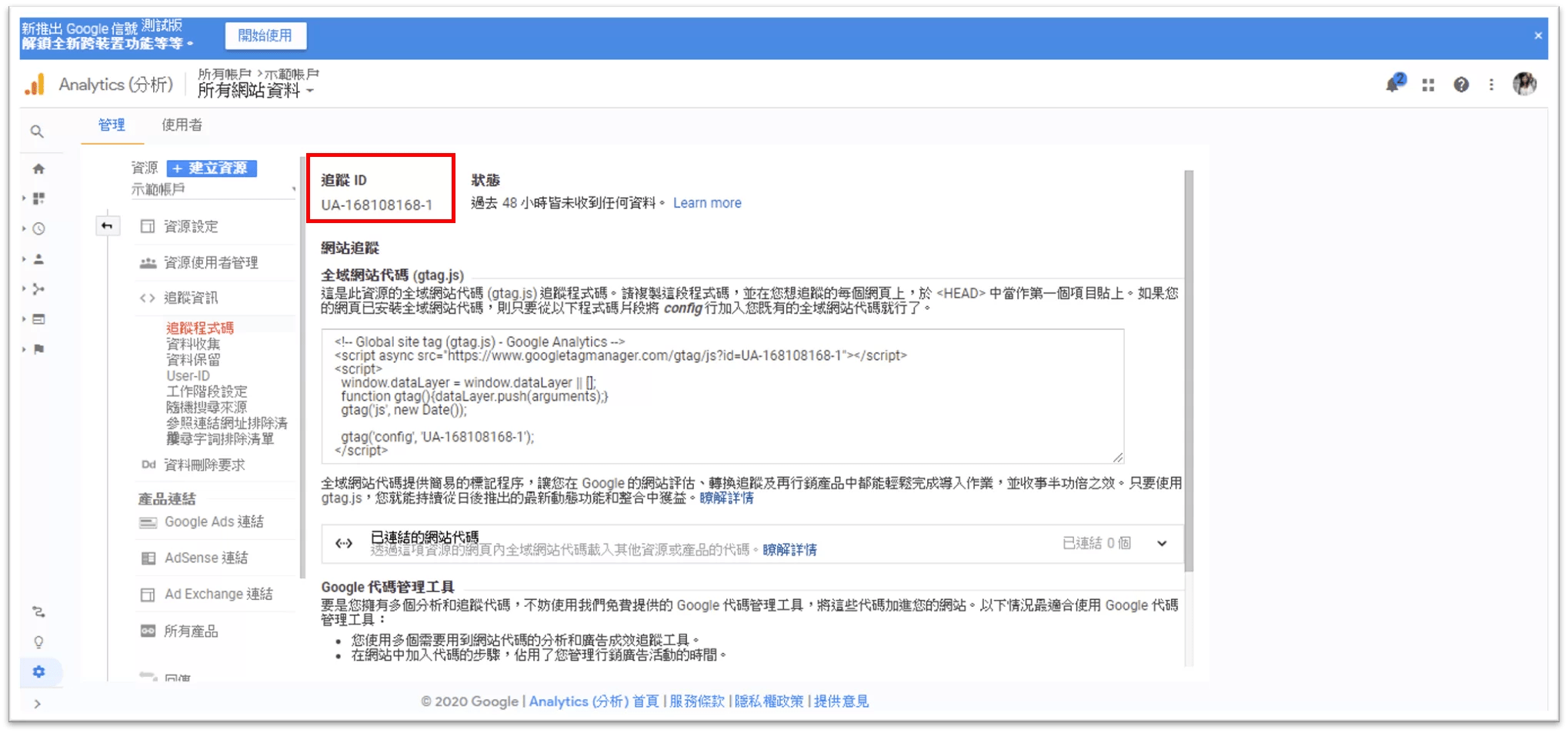This screenshot has width=1568, height=733.
Task: Select 隨機搜尋來源 in the tracking submenu
Action: (x=207, y=408)
